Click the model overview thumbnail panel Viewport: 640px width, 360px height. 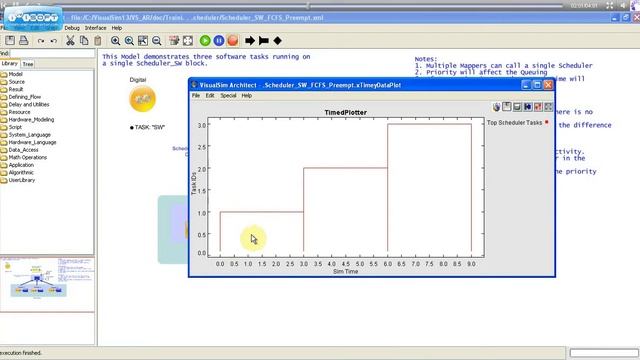click(47, 284)
